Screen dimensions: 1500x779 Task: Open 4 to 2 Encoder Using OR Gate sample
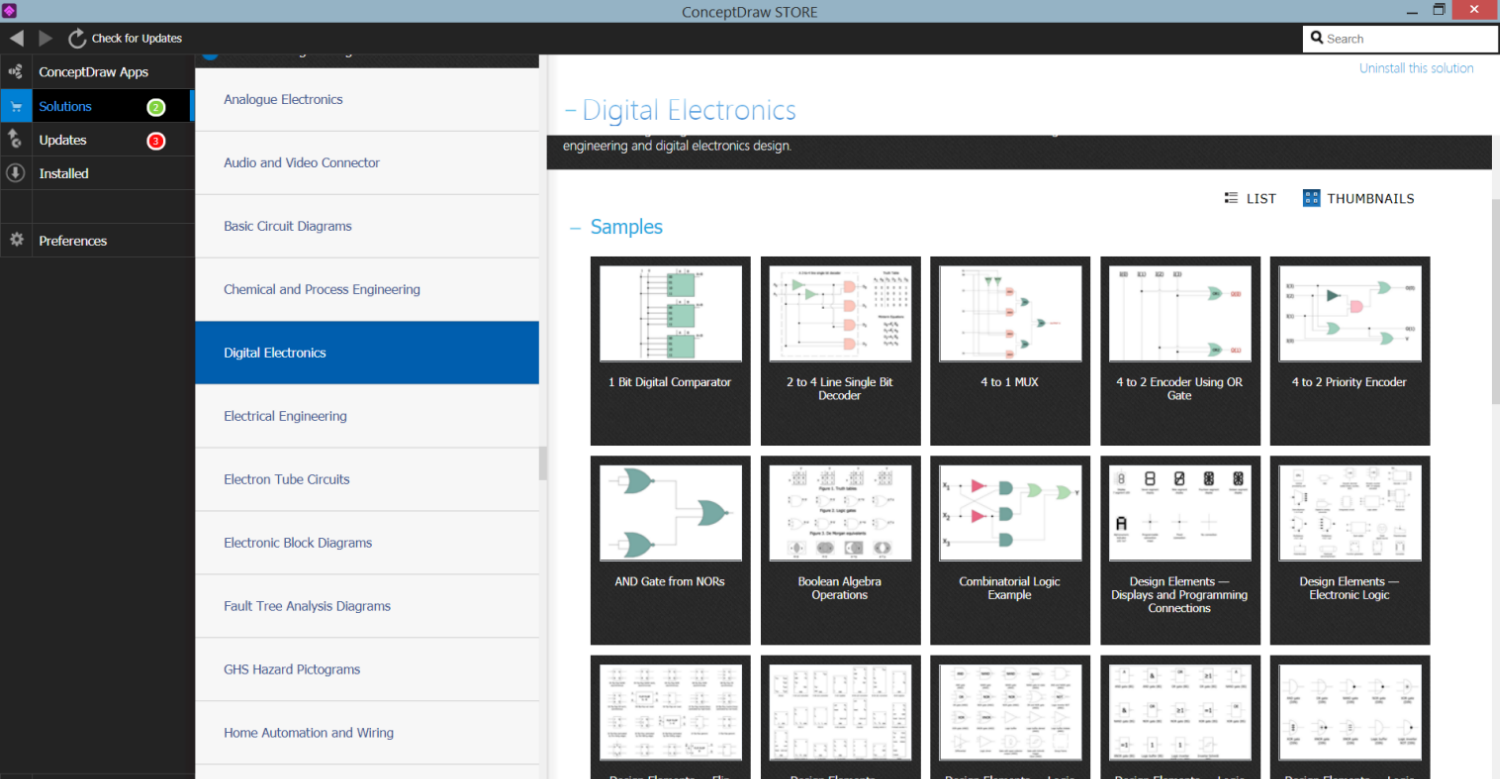(x=1180, y=351)
